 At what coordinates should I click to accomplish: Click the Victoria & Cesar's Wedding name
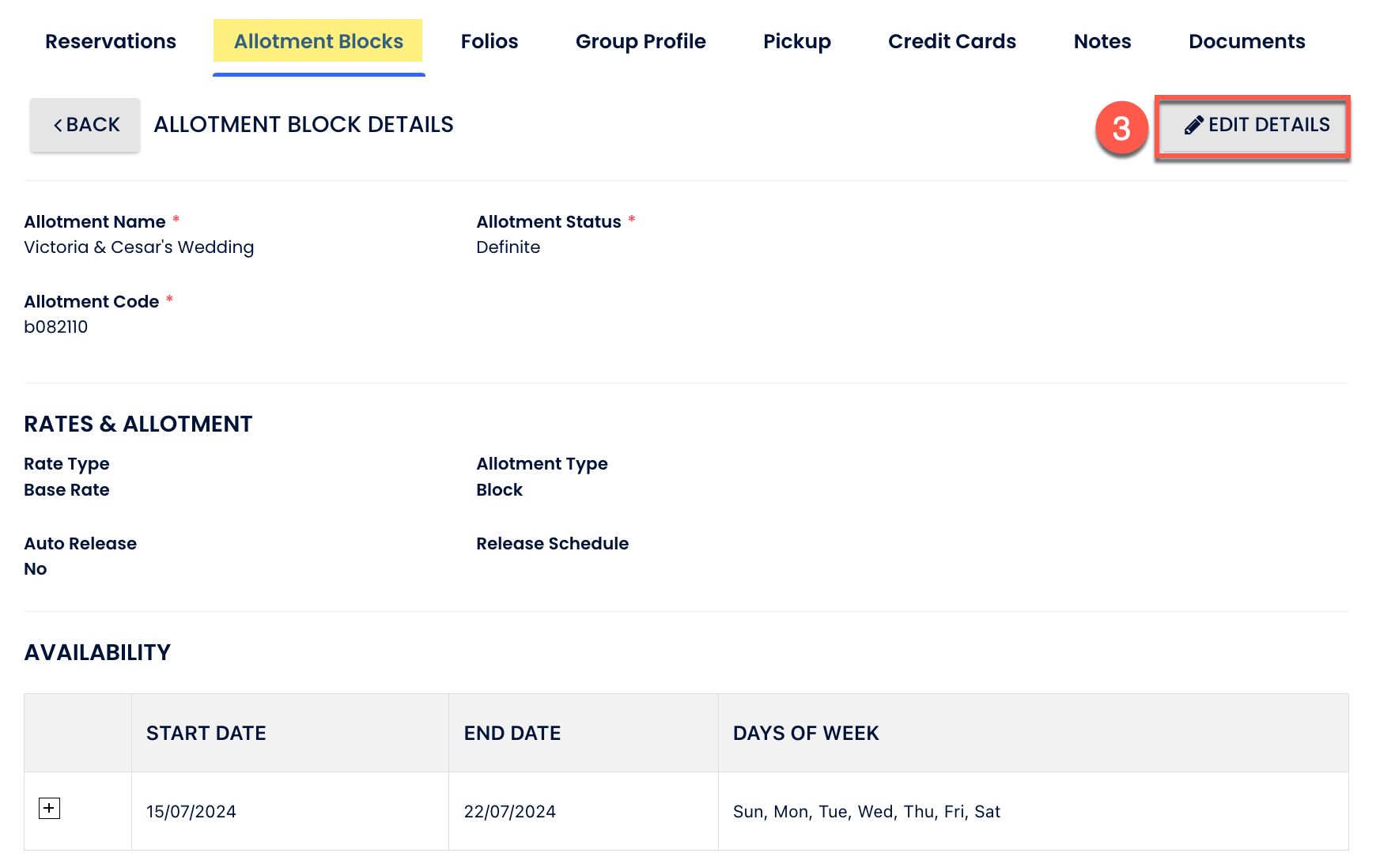coord(139,247)
